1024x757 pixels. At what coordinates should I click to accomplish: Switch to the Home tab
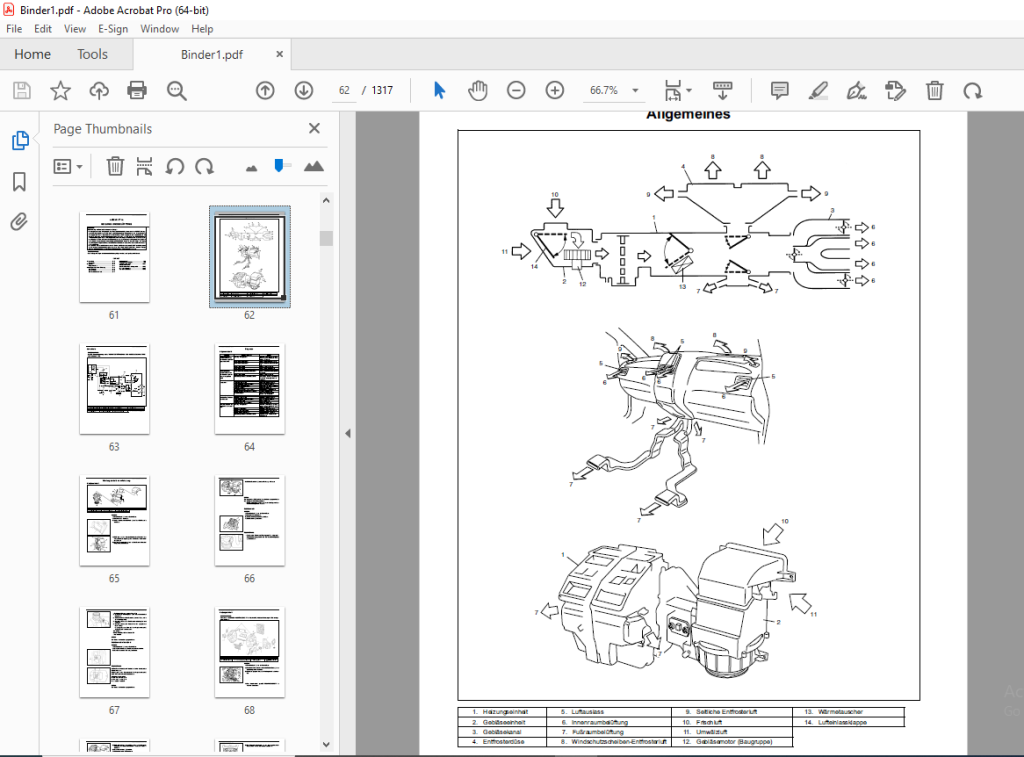pyautogui.click(x=32, y=54)
